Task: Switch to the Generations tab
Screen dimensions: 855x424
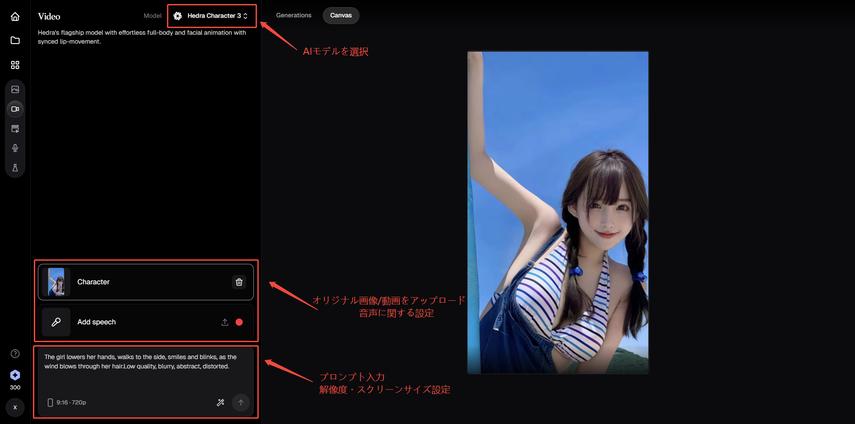Action: [293, 16]
